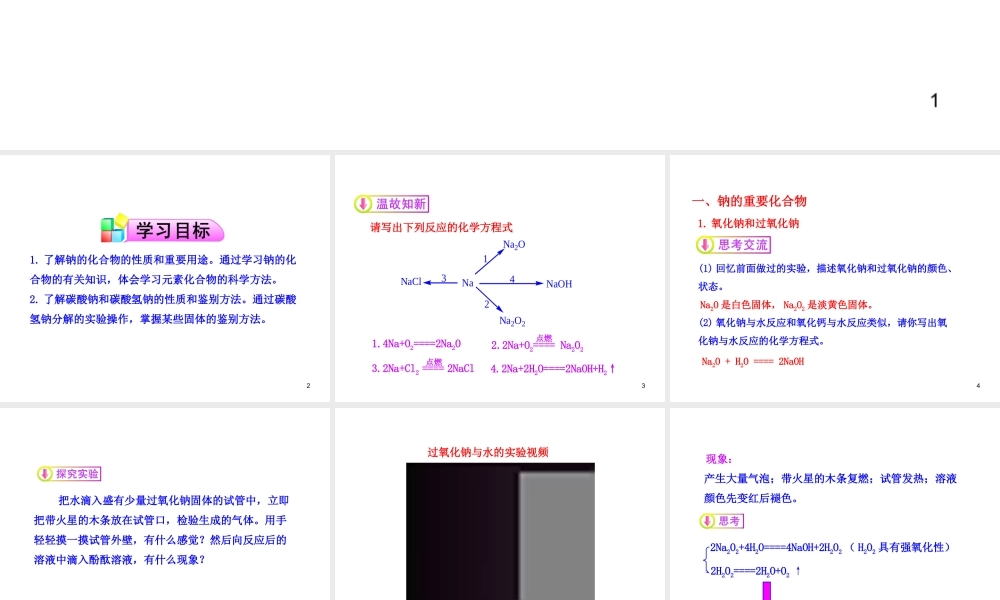Click the 过氧化钠与水的实验视频 video frame
The width and height of the screenshot is (1000, 600).
coord(500,531)
